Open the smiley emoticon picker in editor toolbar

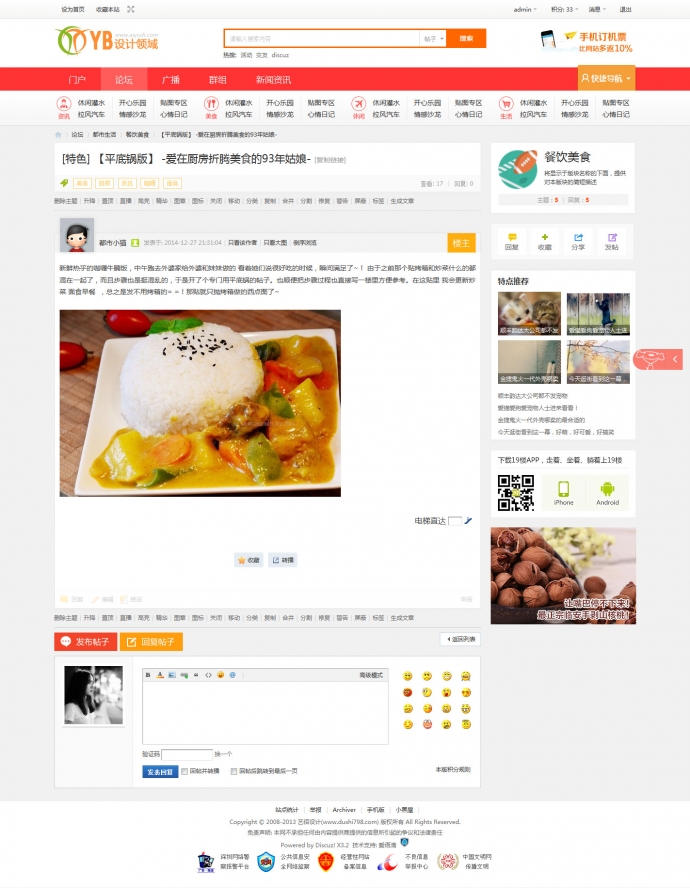point(220,674)
